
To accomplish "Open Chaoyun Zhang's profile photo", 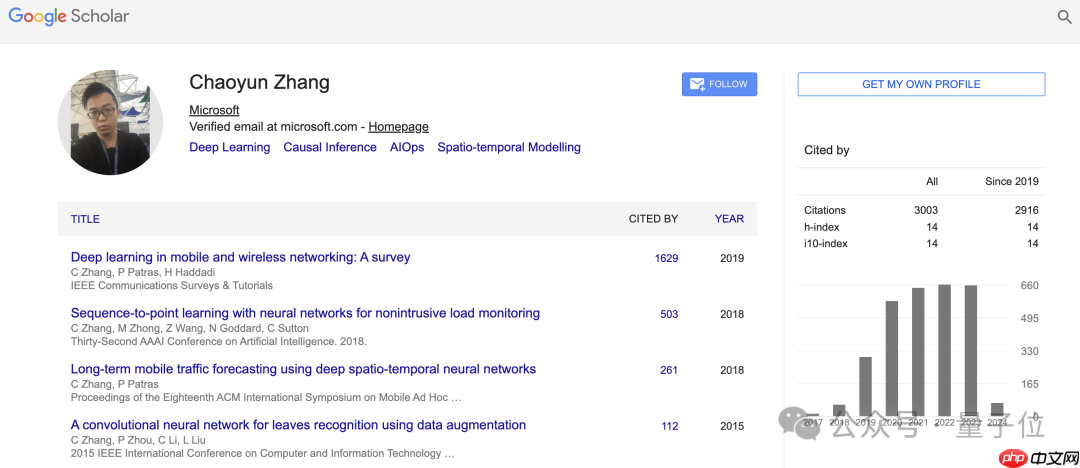I will (110, 123).
